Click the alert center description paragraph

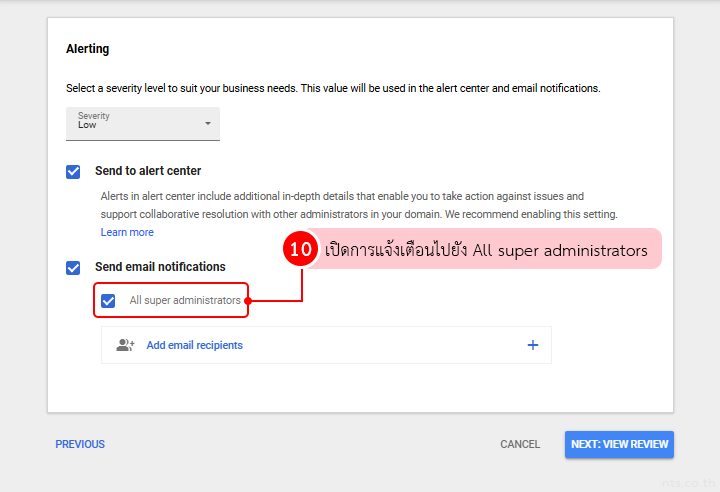[x=350, y=205]
